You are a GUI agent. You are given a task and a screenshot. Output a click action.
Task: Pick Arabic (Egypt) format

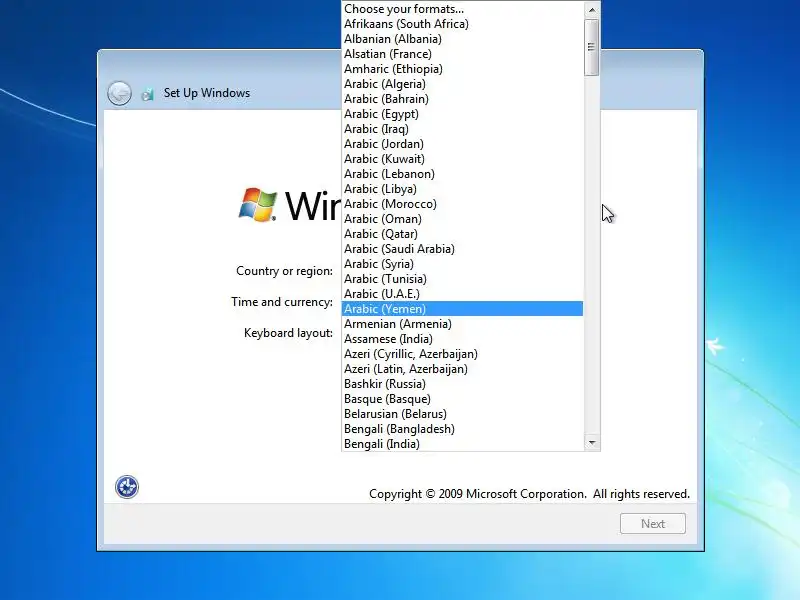(462, 114)
